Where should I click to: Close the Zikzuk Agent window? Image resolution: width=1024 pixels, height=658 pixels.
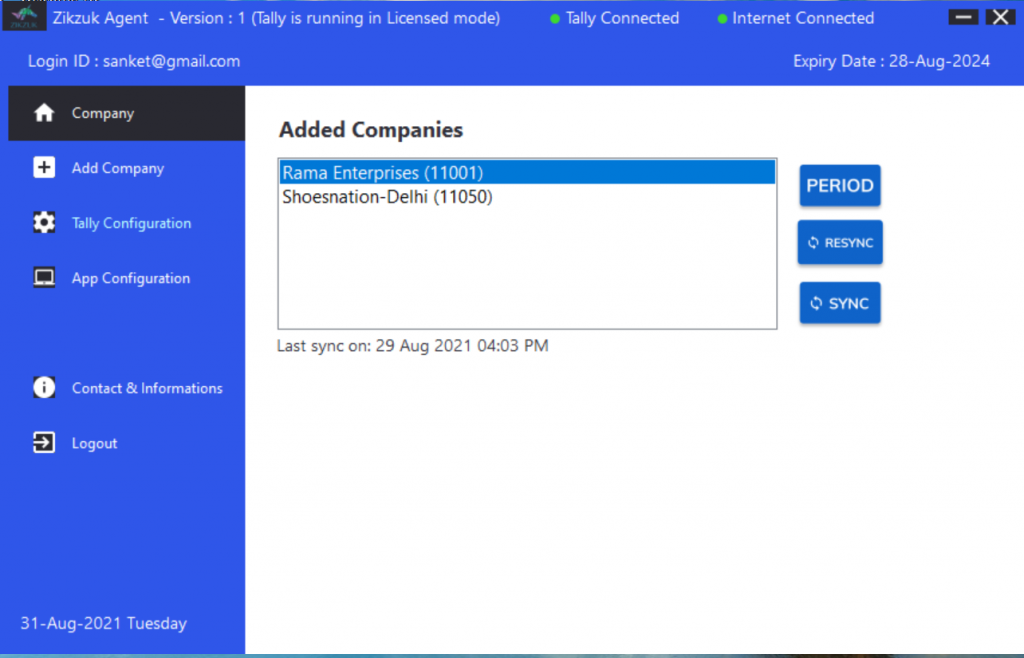click(1000, 17)
